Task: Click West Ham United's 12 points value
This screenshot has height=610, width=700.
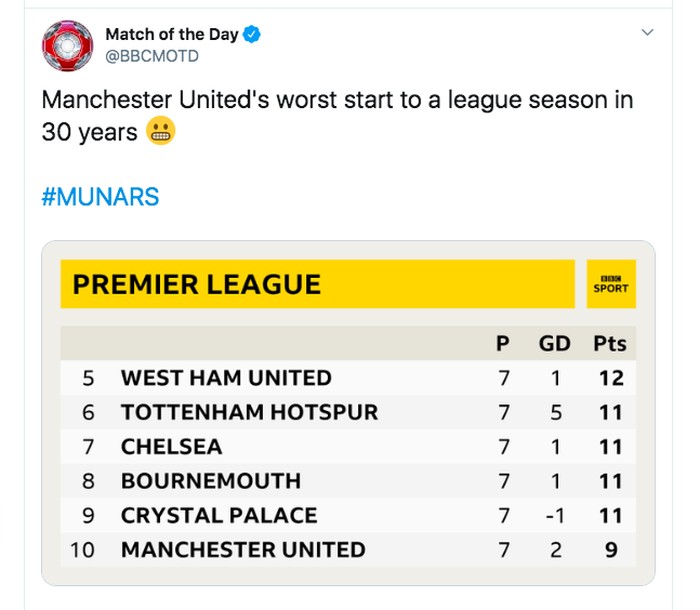Action: pyautogui.click(x=611, y=378)
